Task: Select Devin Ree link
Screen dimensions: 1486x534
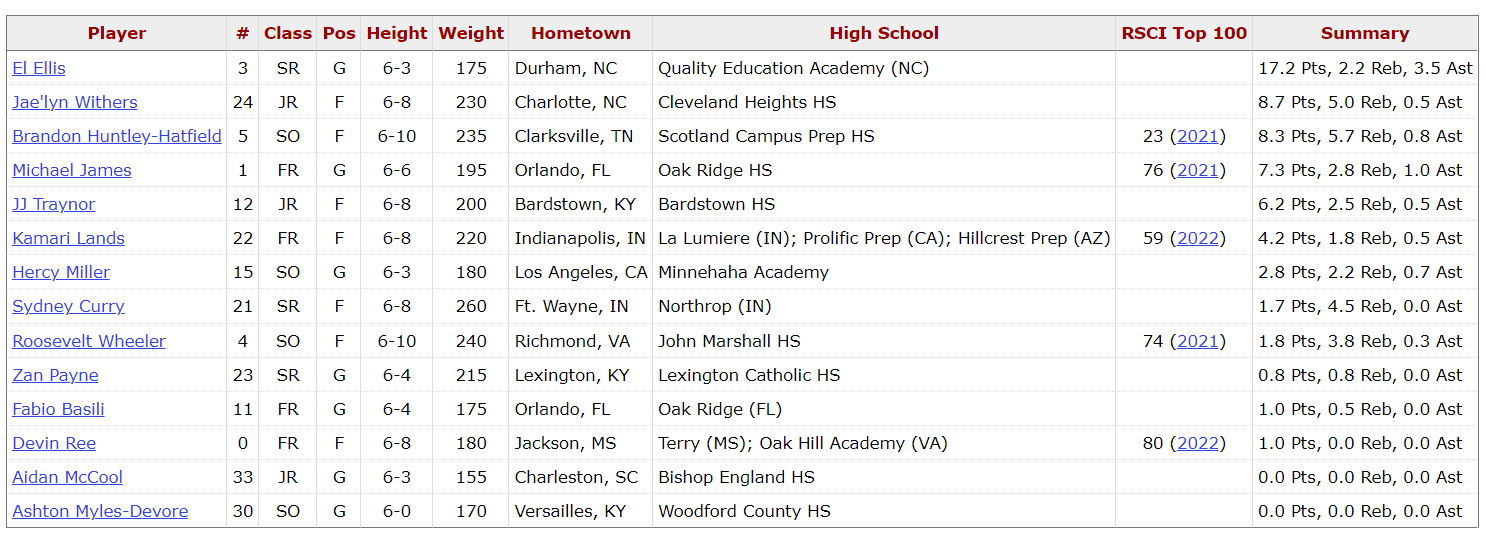Action: (54, 443)
